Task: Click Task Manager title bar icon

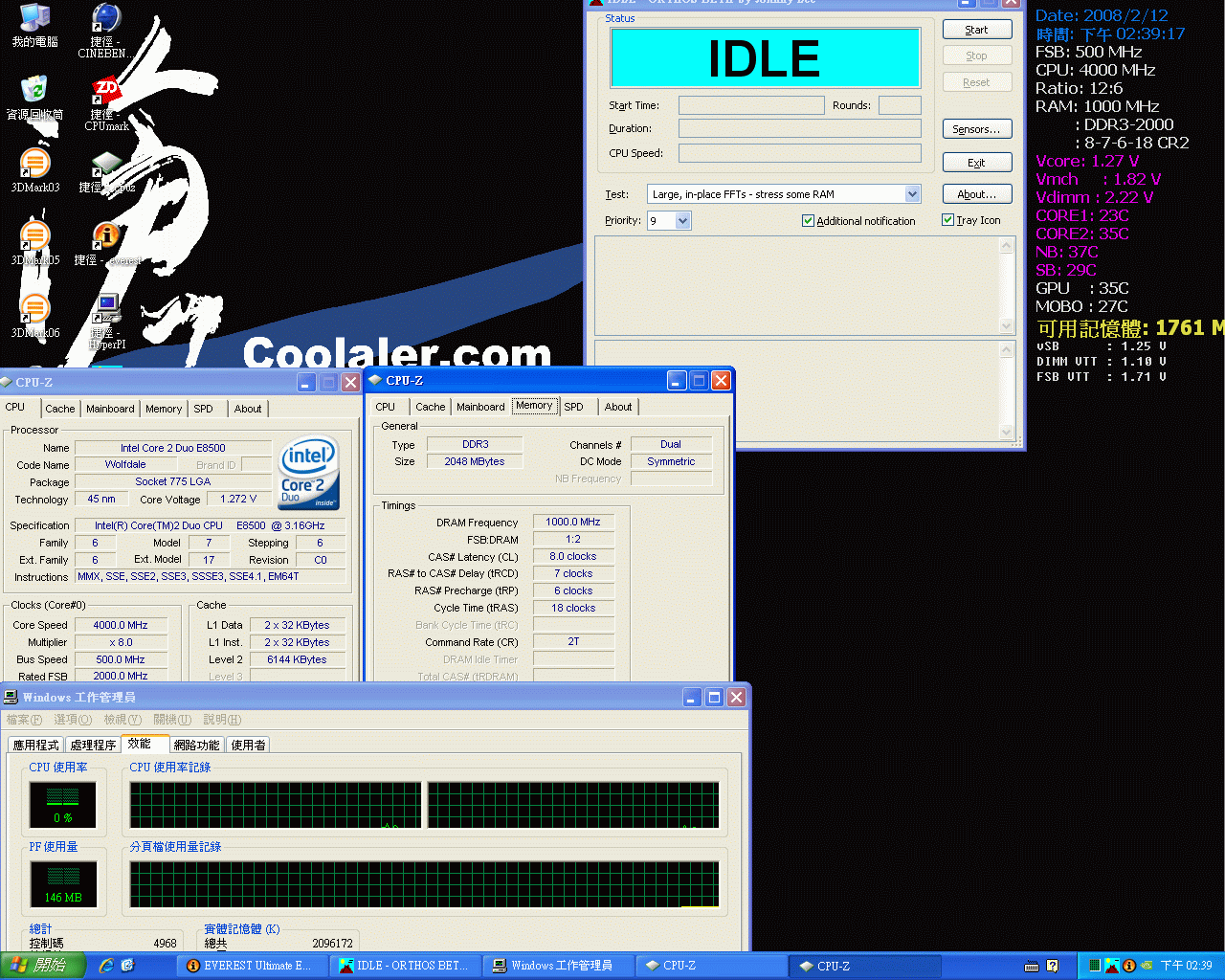Action: (11, 697)
